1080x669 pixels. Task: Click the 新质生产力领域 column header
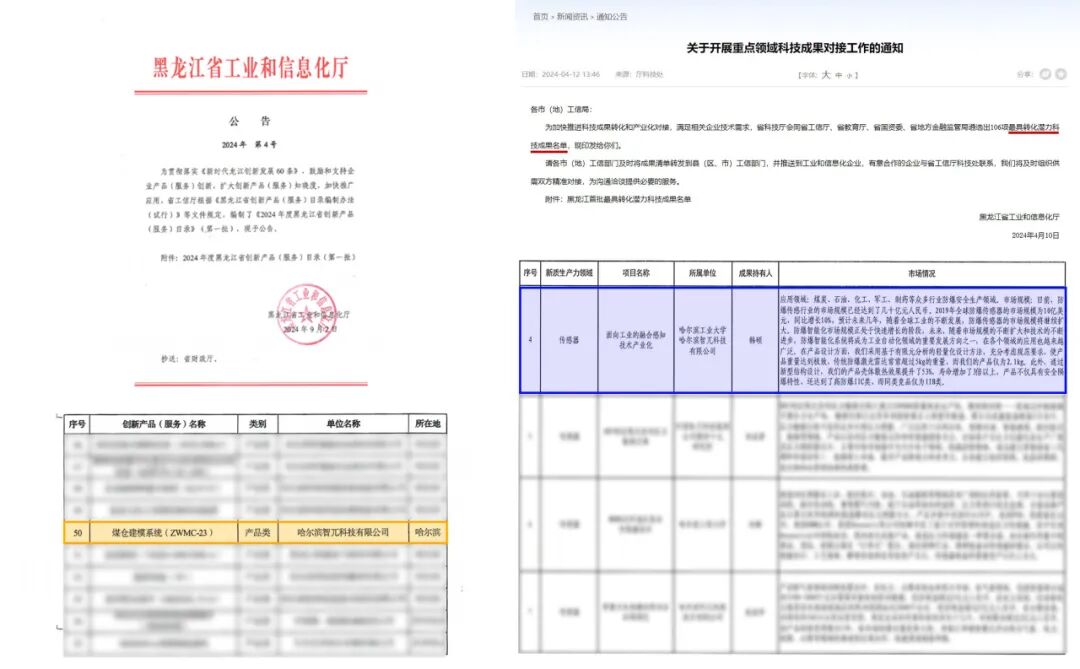[x=569, y=273]
